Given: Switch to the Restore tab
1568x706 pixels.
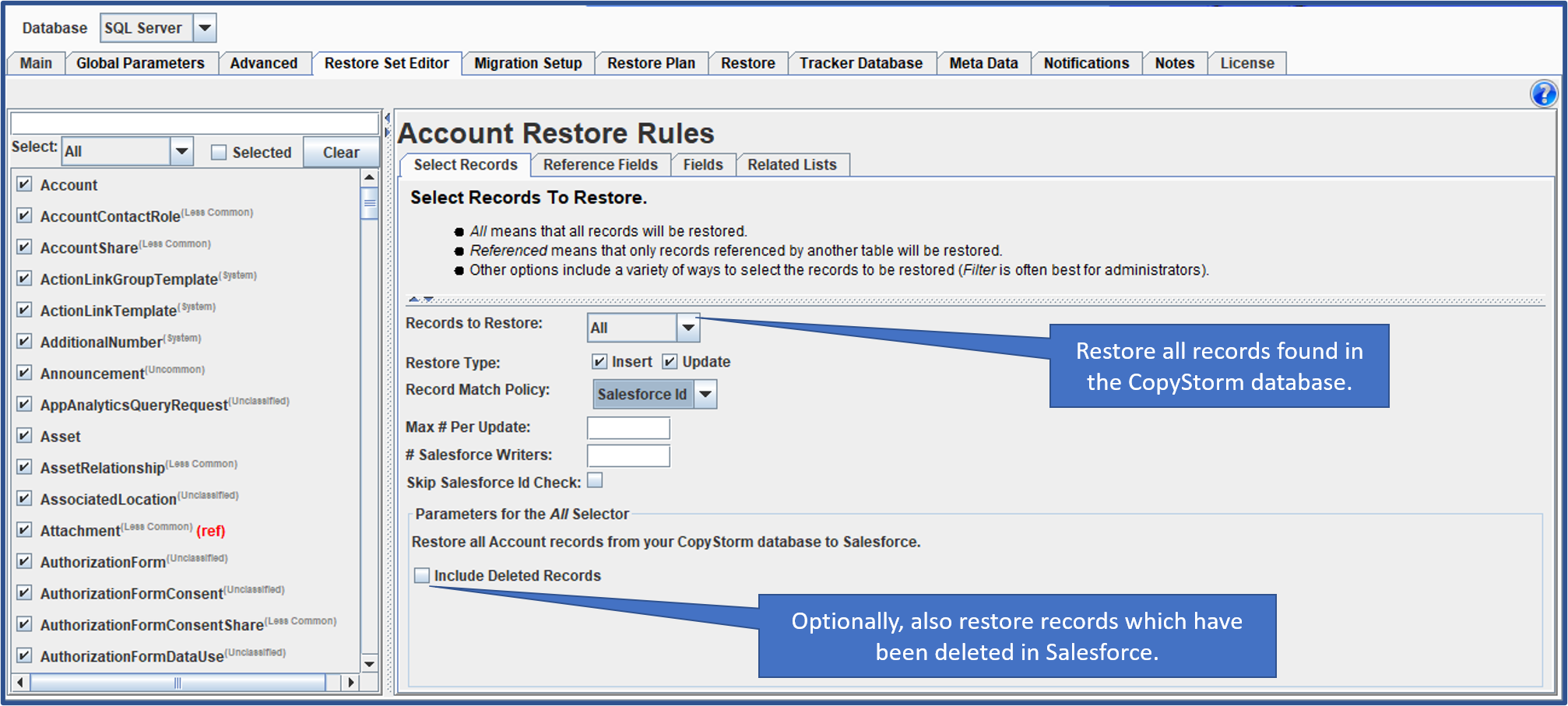Looking at the screenshot, I should [748, 63].
